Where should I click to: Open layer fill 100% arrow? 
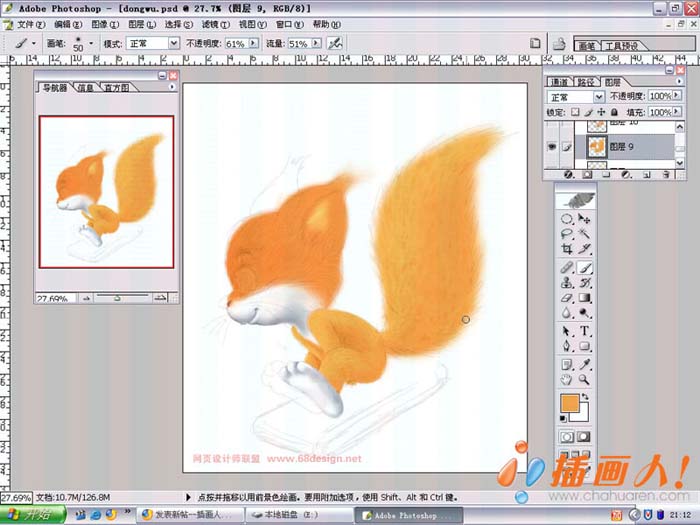677,111
